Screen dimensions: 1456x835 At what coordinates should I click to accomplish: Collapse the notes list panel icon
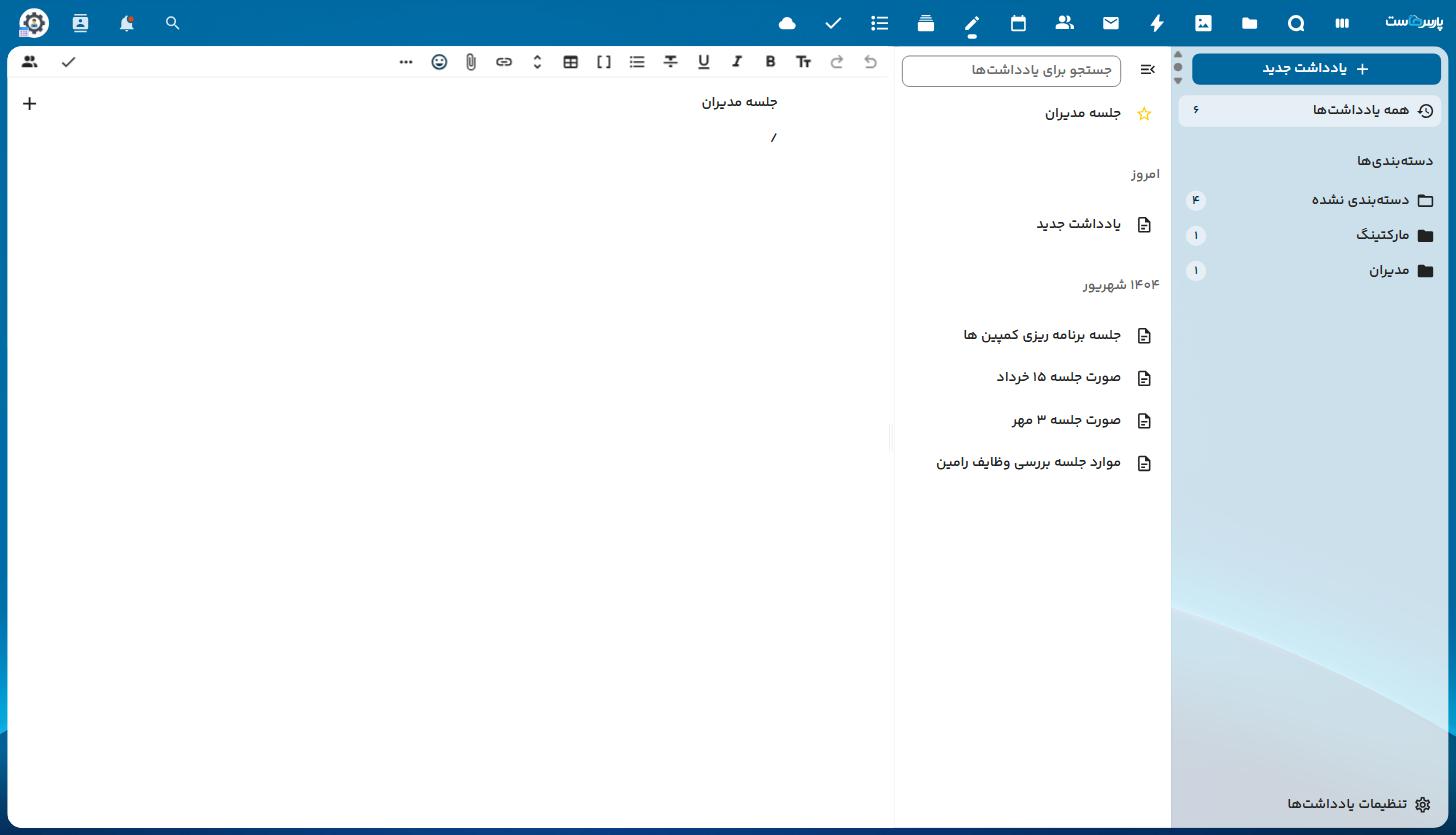pos(1147,70)
